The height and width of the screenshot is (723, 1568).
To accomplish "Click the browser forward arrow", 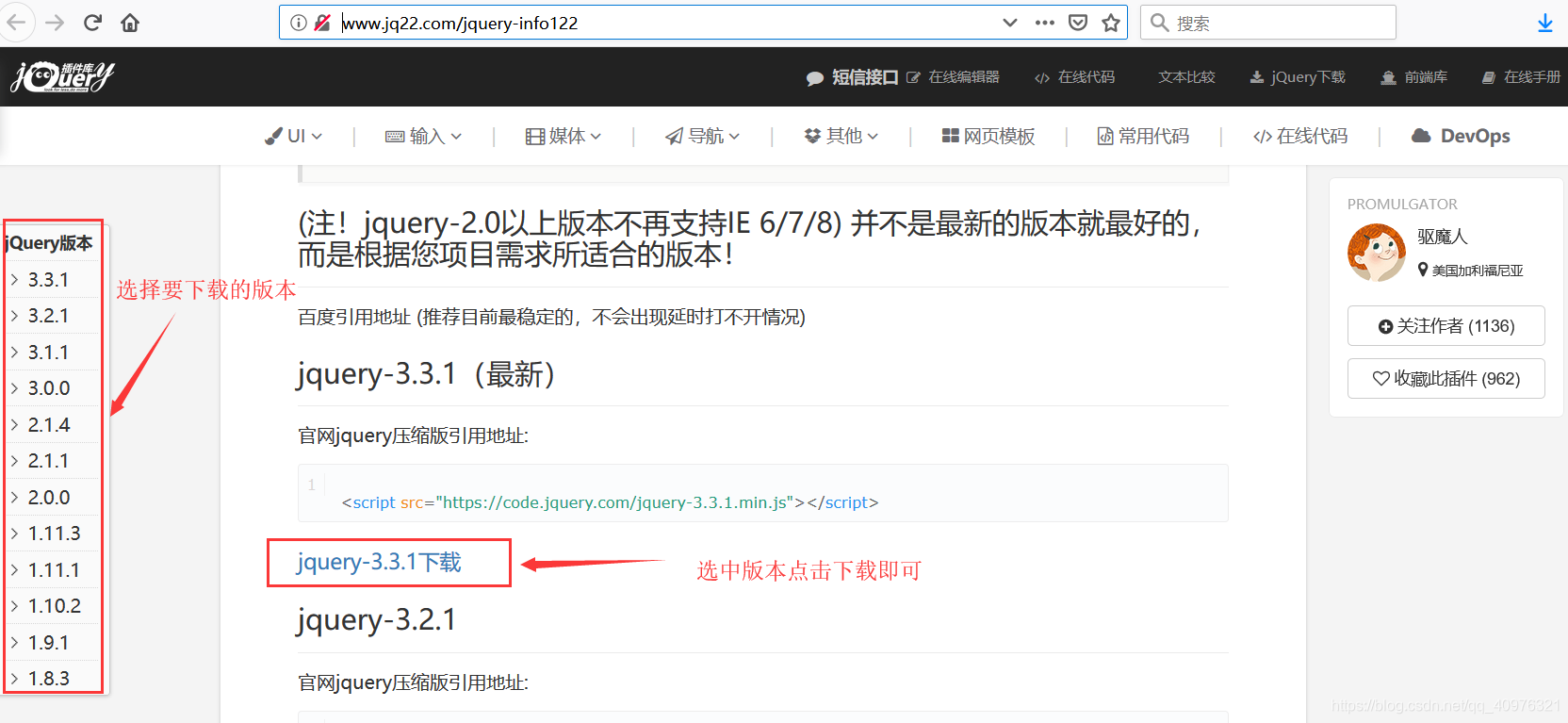I will click(x=55, y=23).
